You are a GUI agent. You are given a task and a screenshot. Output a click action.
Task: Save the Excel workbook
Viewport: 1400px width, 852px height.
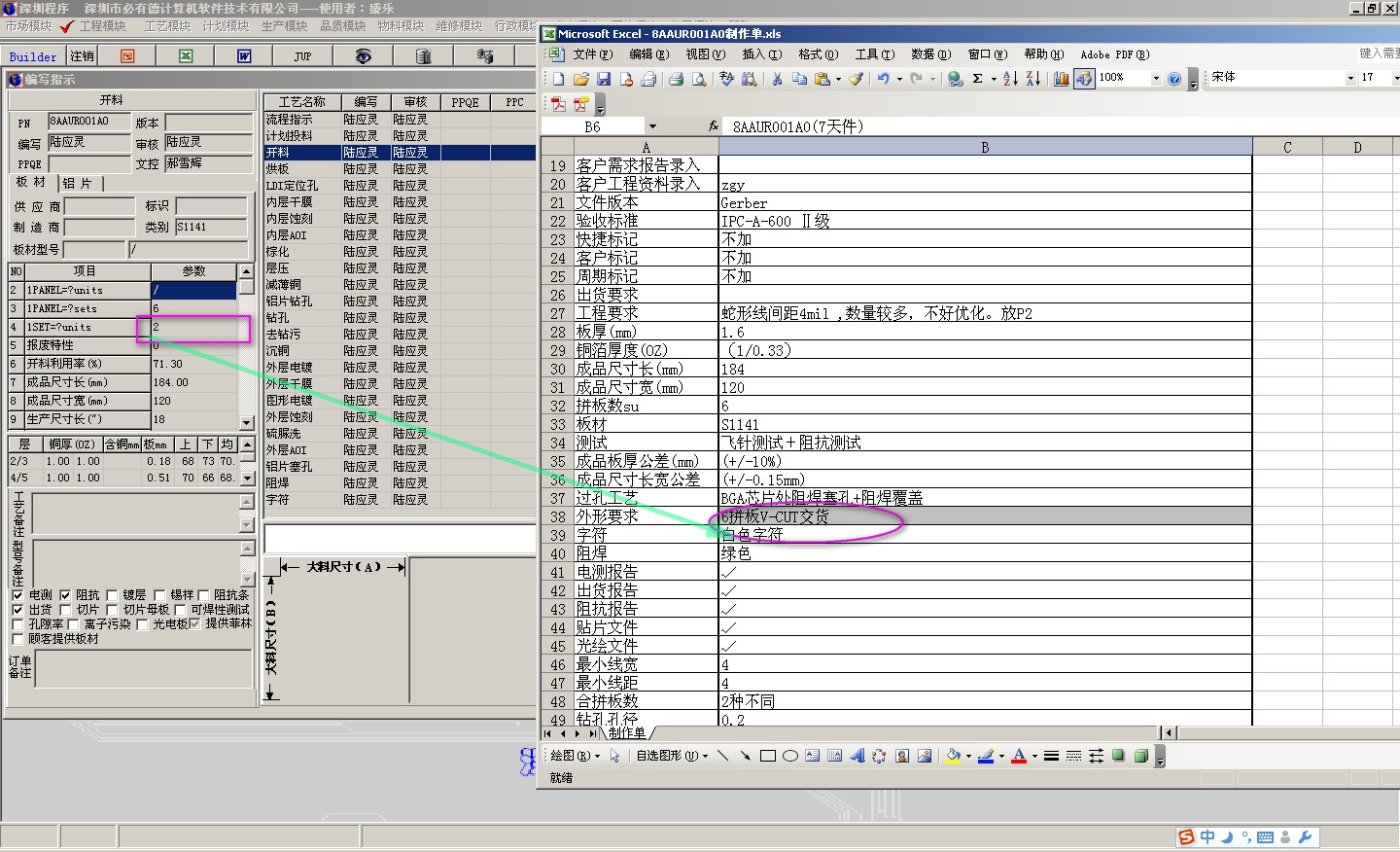(x=604, y=79)
